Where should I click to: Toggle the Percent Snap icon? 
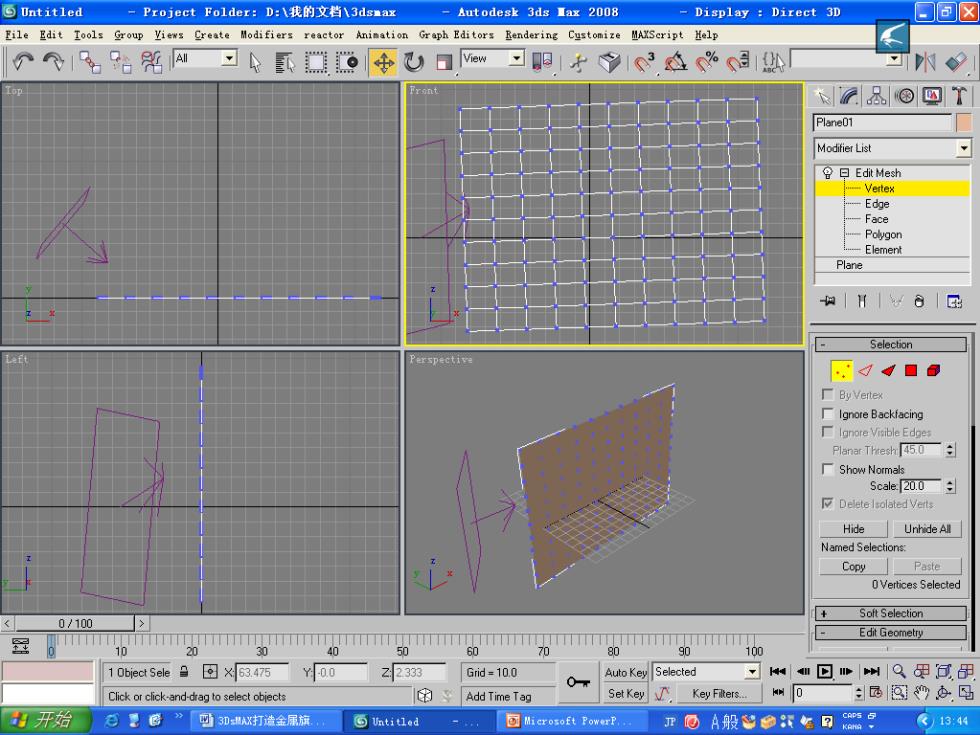[707, 61]
